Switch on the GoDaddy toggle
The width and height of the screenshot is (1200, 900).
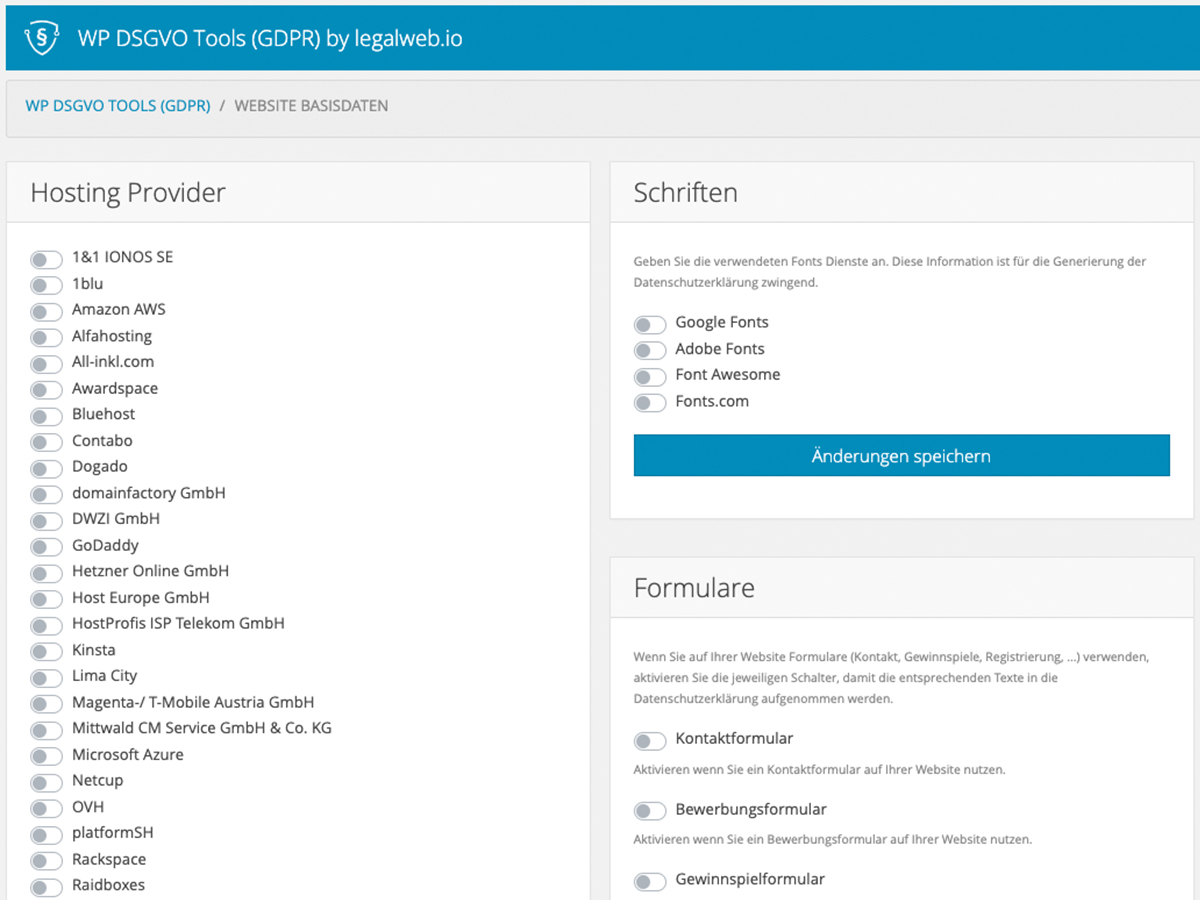[46, 547]
